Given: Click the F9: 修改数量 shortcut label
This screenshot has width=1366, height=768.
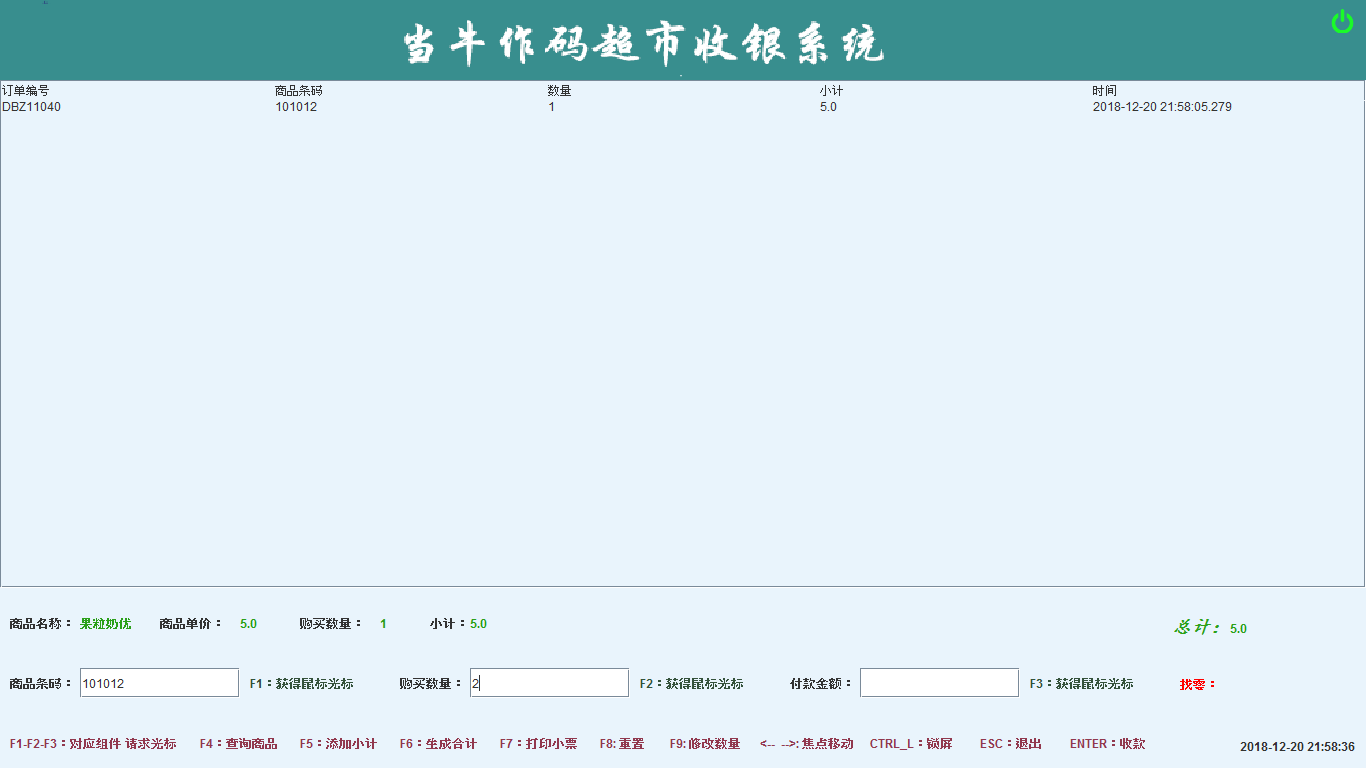Looking at the screenshot, I should 705,744.
